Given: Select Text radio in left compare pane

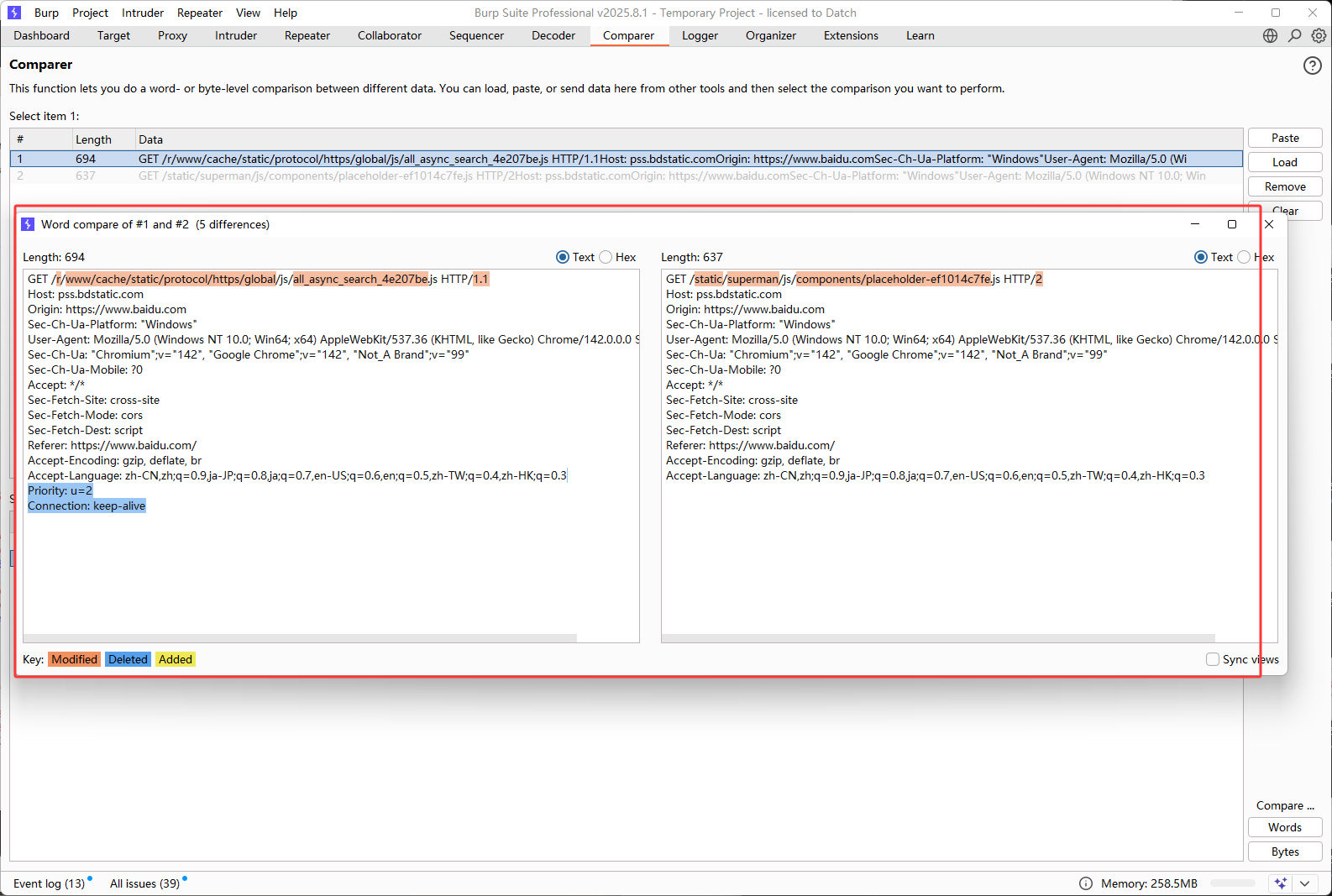Looking at the screenshot, I should pyautogui.click(x=563, y=257).
